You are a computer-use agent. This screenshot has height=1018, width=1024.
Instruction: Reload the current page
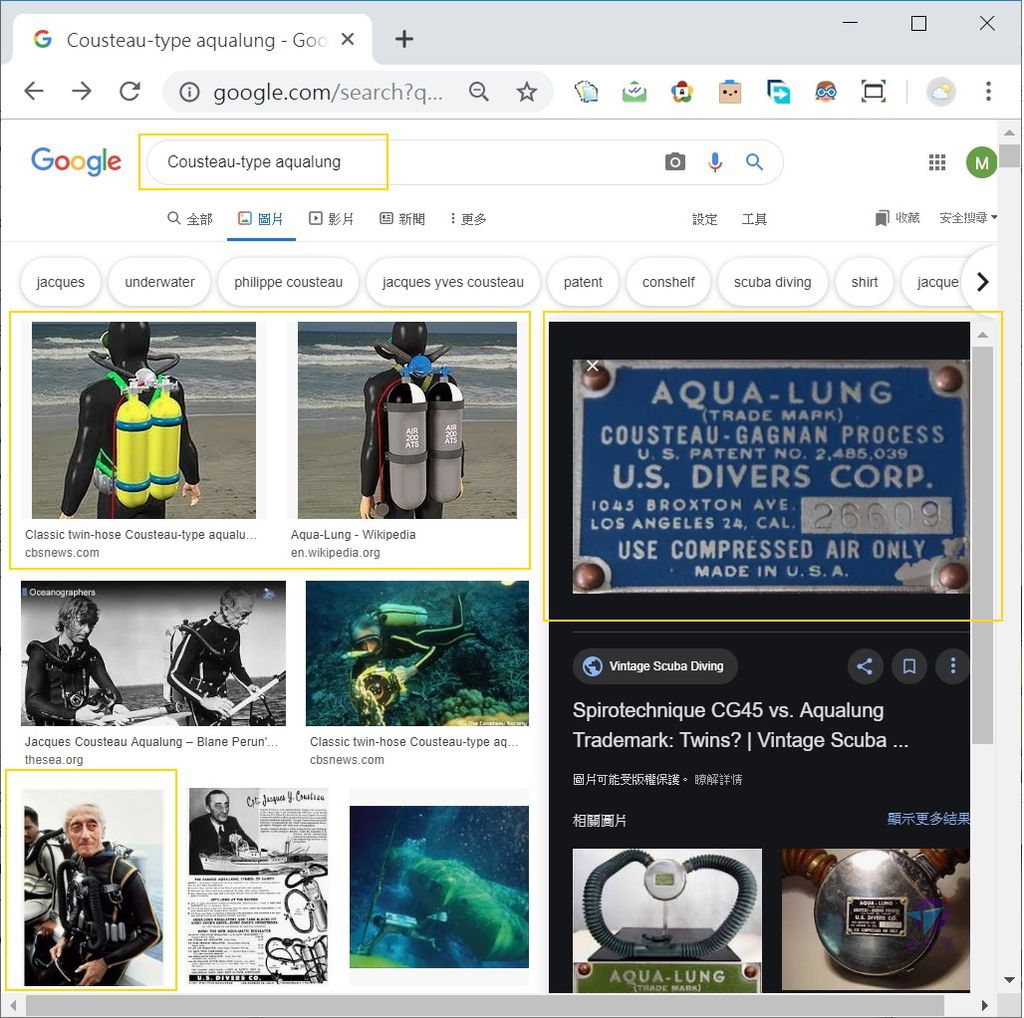[x=130, y=91]
